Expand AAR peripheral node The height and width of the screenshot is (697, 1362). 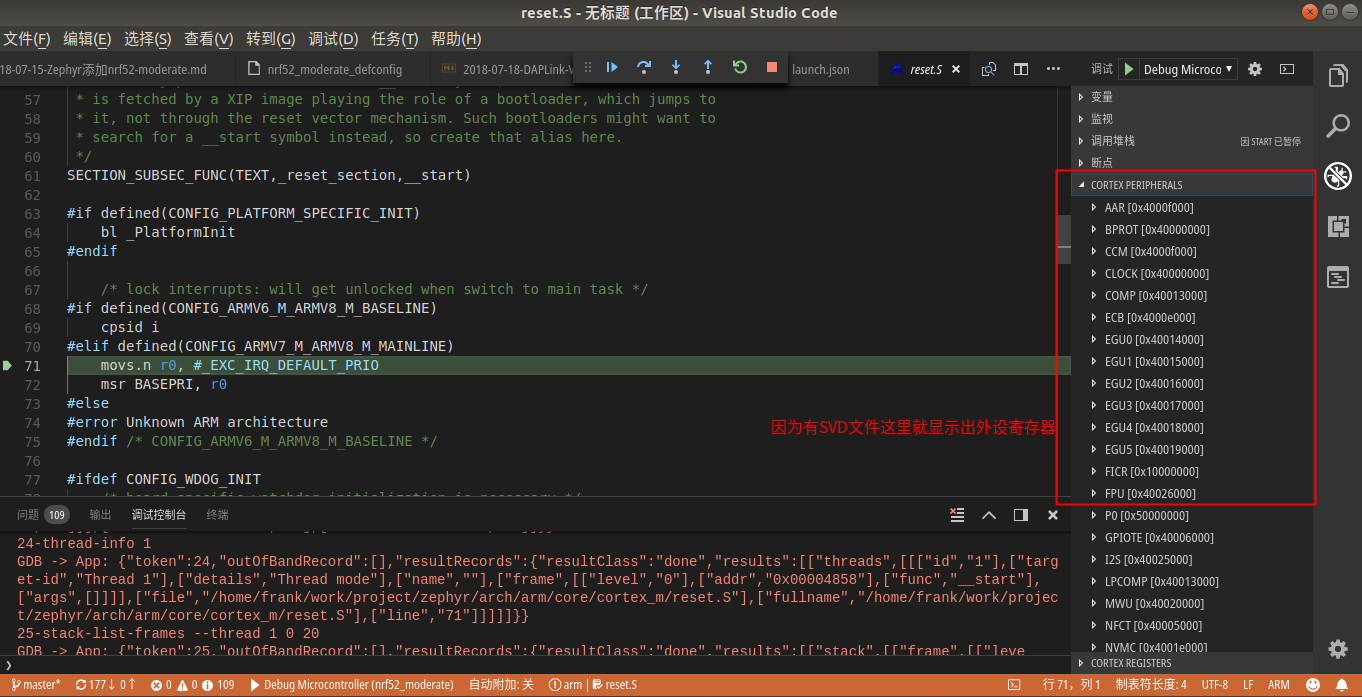pos(1093,208)
